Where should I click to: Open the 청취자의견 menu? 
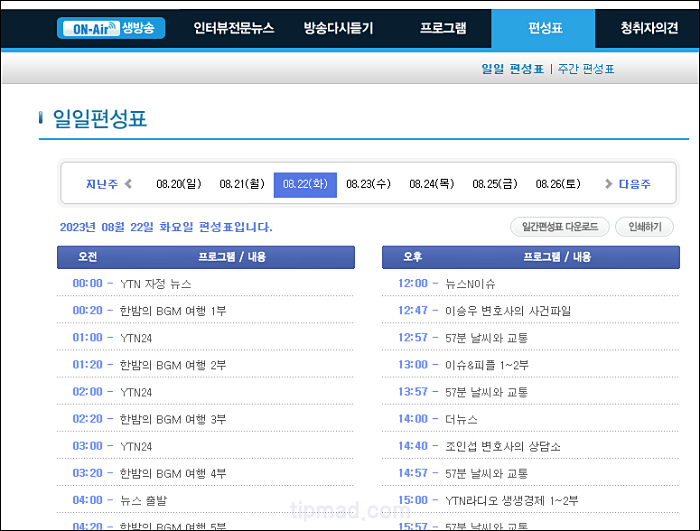[x=648, y=29]
